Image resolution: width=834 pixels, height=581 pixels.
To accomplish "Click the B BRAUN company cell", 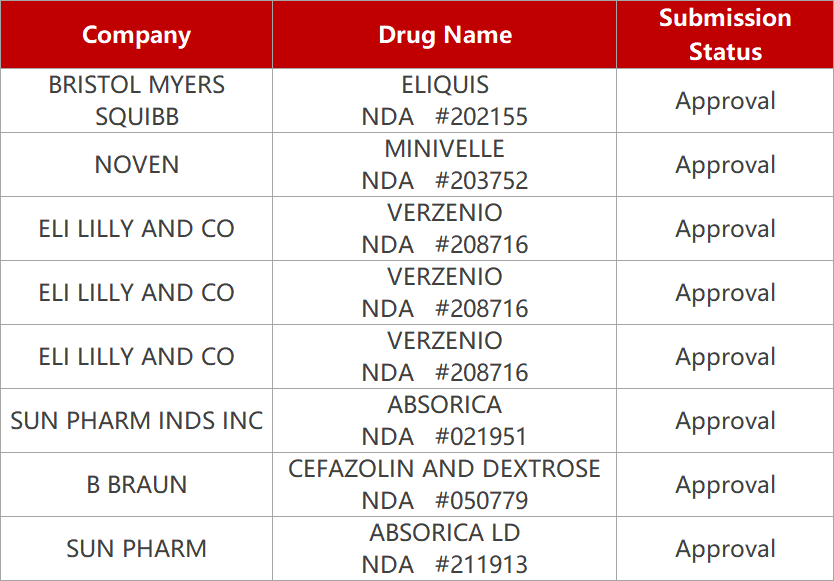I will (x=136, y=485).
